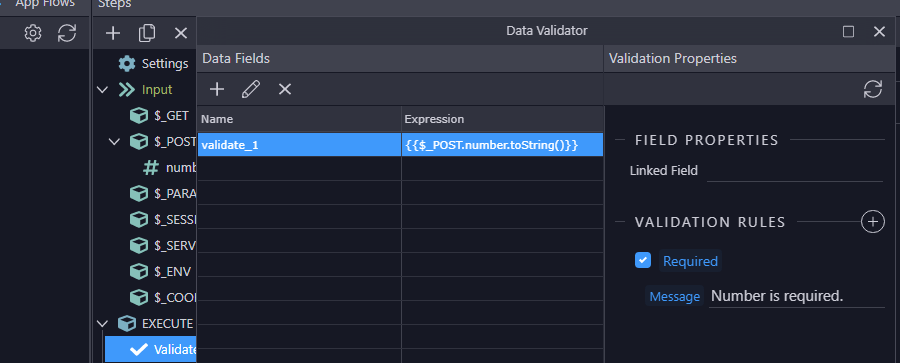Refresh the Validation Properties panel
The height and width of the screenshot is (363, 900).
[x=872, y=89]
